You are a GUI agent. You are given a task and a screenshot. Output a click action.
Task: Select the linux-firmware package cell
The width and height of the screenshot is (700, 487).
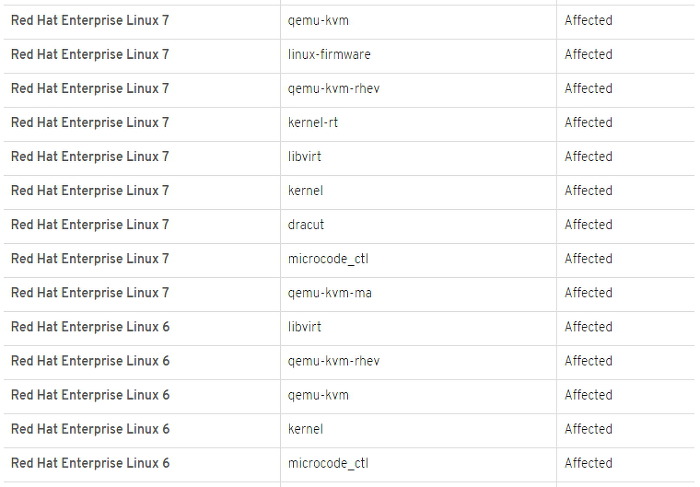point(329,54)
